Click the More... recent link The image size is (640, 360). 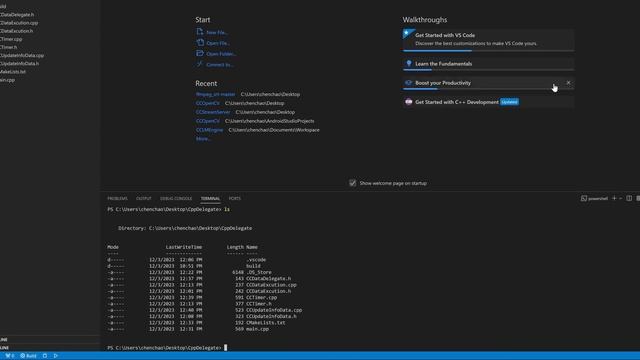click(x=203, y=139)
